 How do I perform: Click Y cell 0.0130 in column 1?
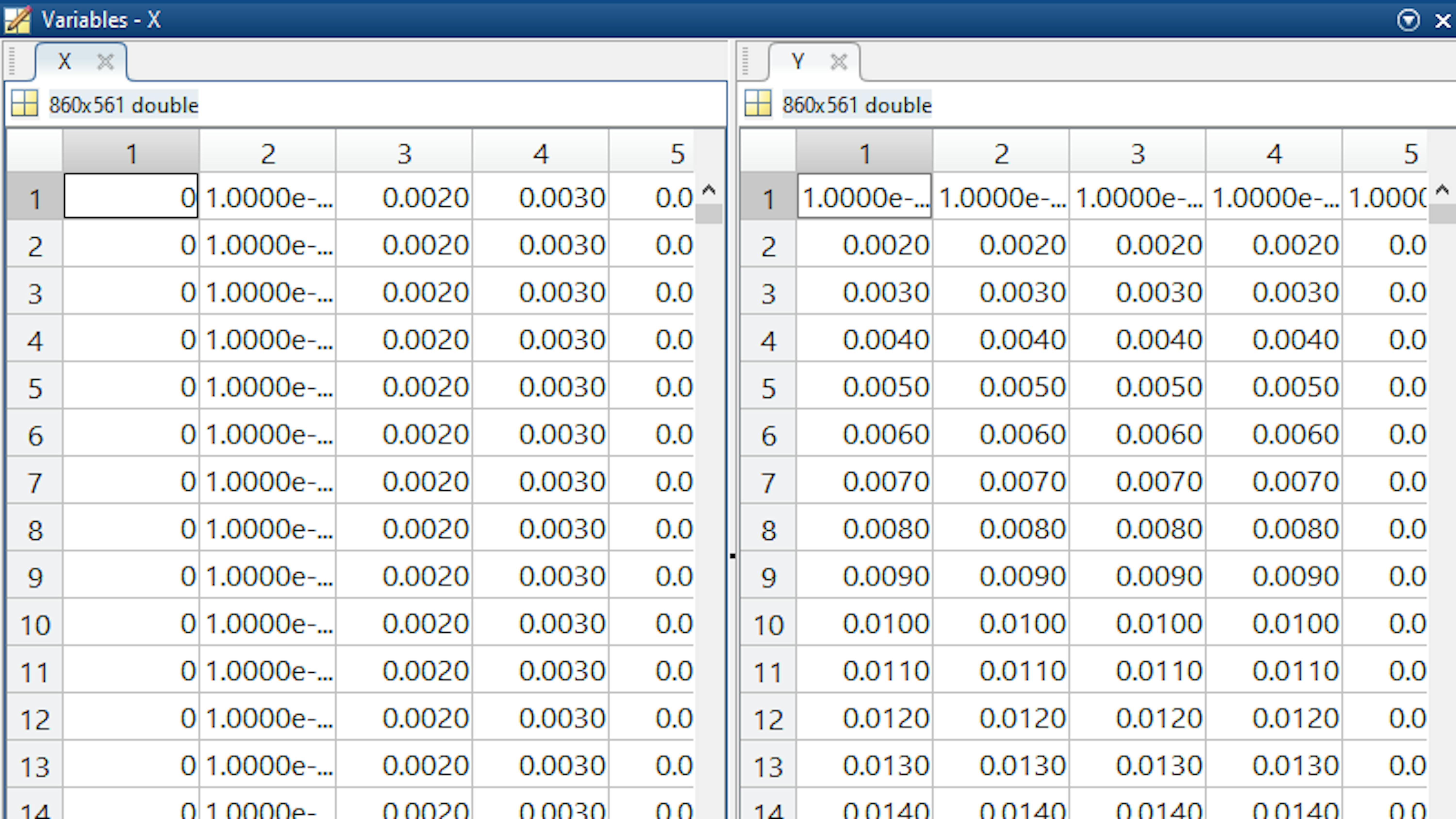(865, 764)
